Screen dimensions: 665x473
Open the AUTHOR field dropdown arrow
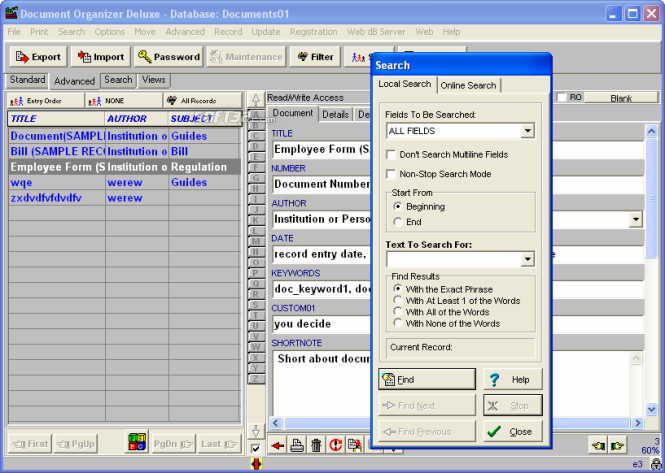636,219
